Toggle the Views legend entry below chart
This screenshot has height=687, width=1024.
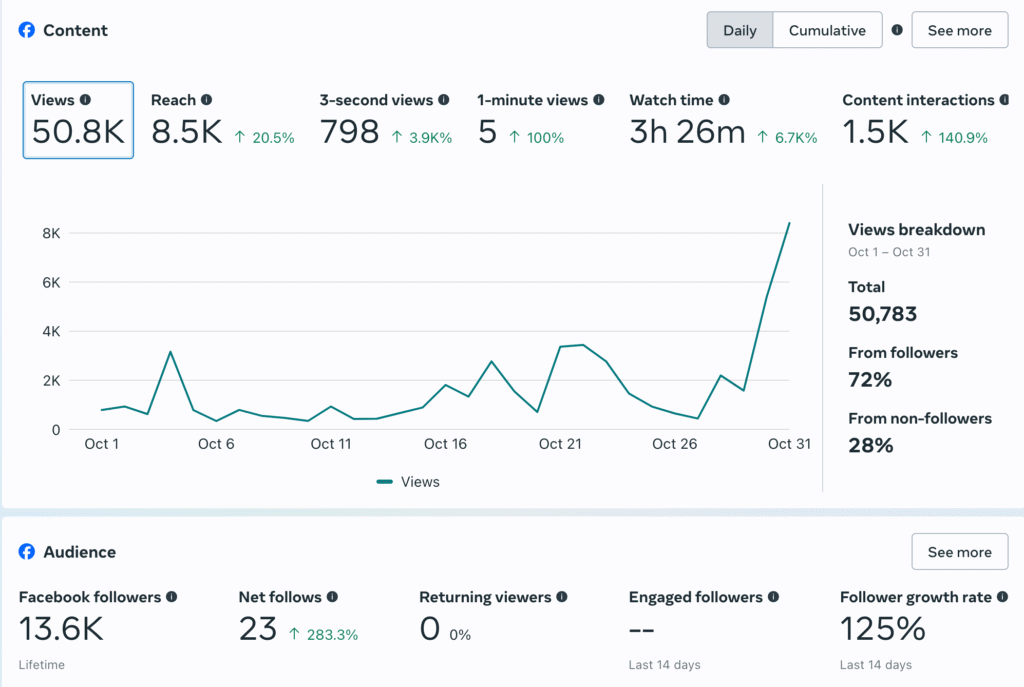tap(408, 482)
